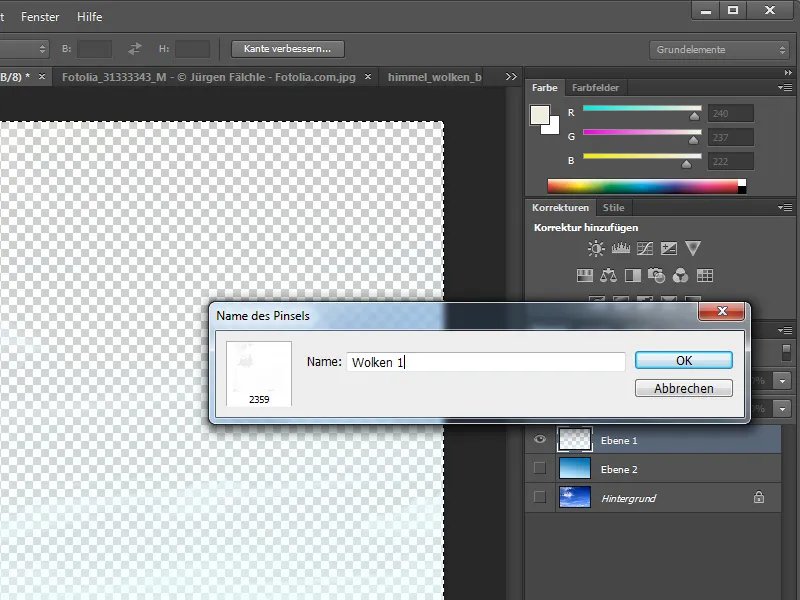800x600 pixels.
Task: Open the Korrekturen panel flyout menu
Action: tap(785, 208)
